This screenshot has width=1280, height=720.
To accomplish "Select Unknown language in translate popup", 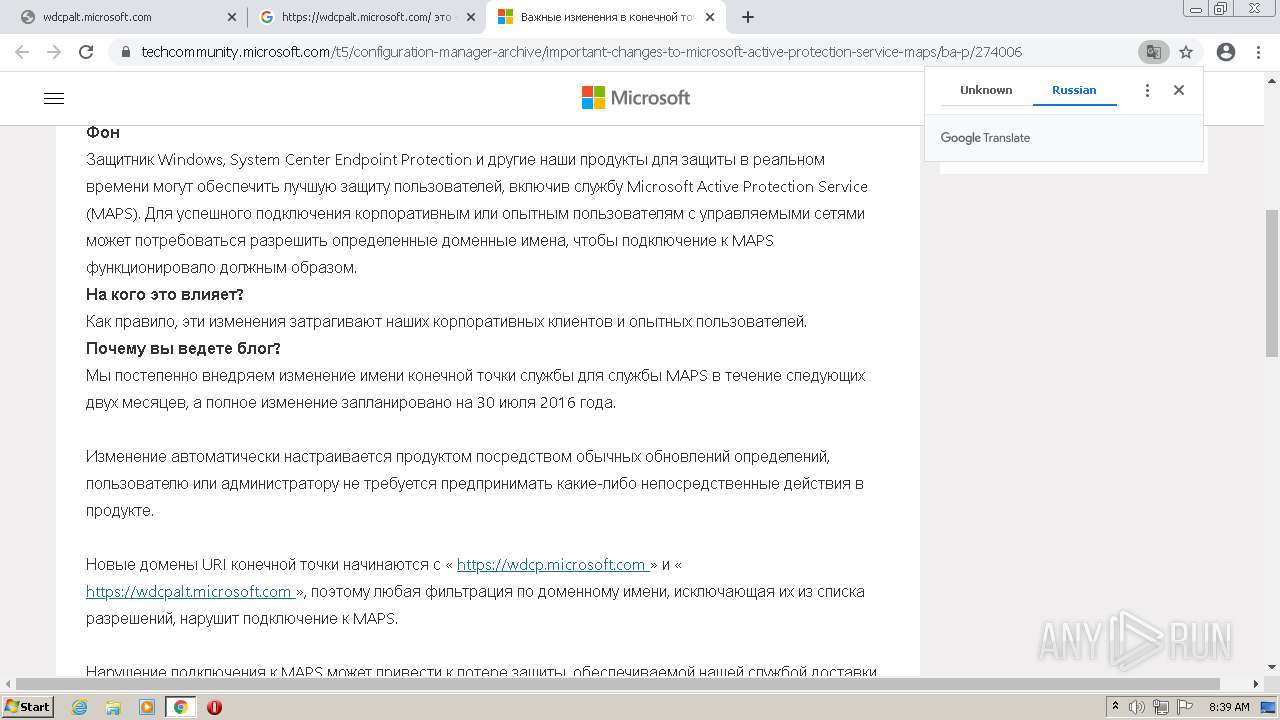I will pyautogui.click(x=986, y=90).
